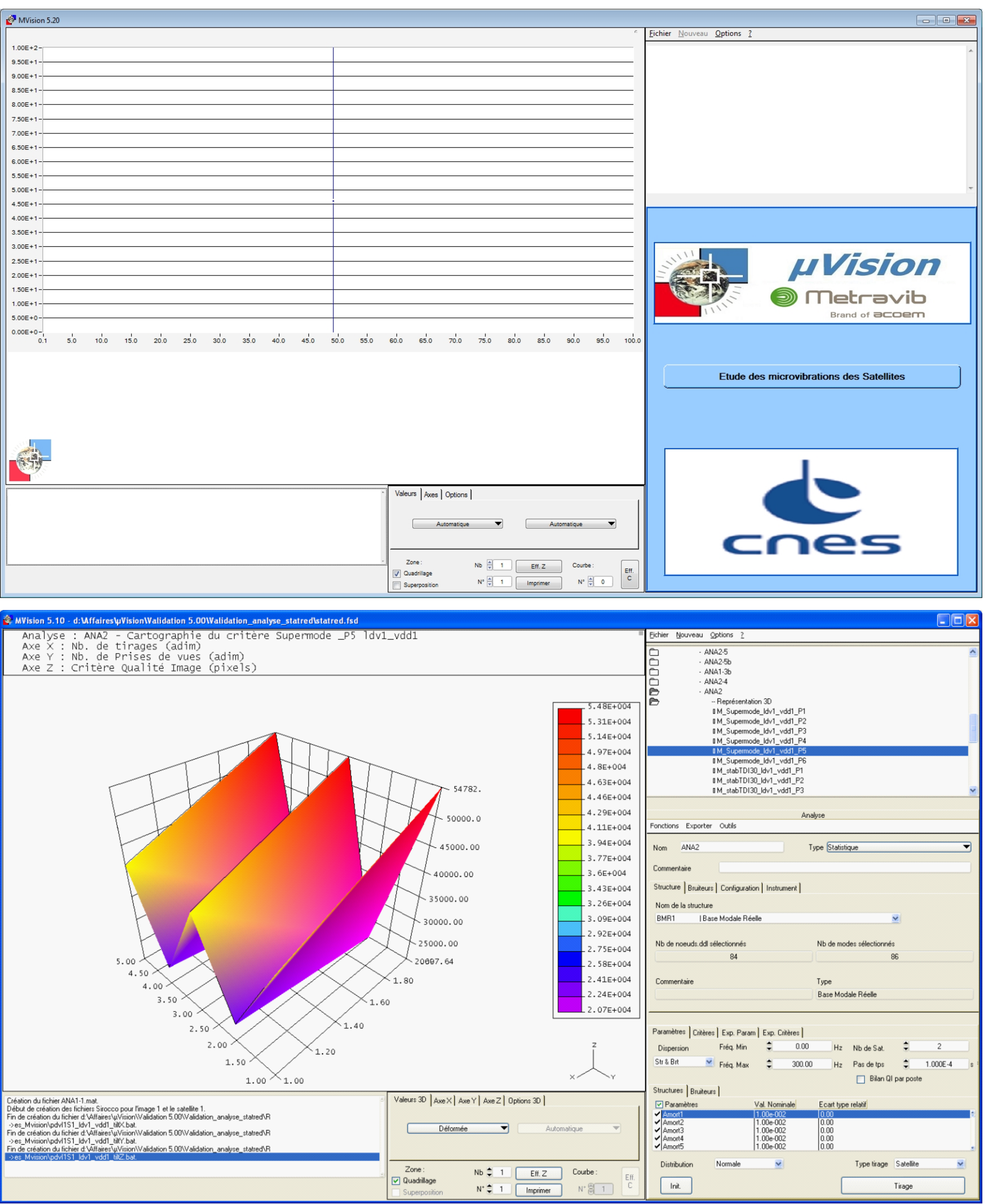Image resolution: width=987 pixels, height=1204 pixels.
Task: Switch to the Critères tab
Action: (x=703, y=1033)
